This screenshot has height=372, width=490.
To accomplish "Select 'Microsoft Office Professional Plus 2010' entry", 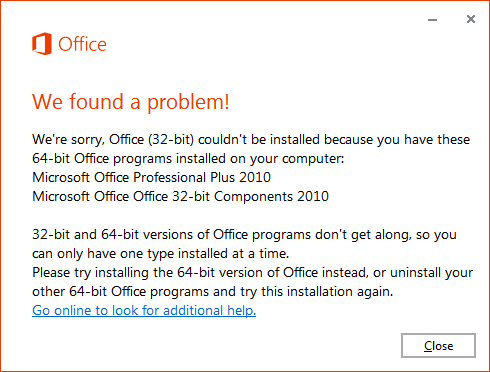I will pos(151,177).
